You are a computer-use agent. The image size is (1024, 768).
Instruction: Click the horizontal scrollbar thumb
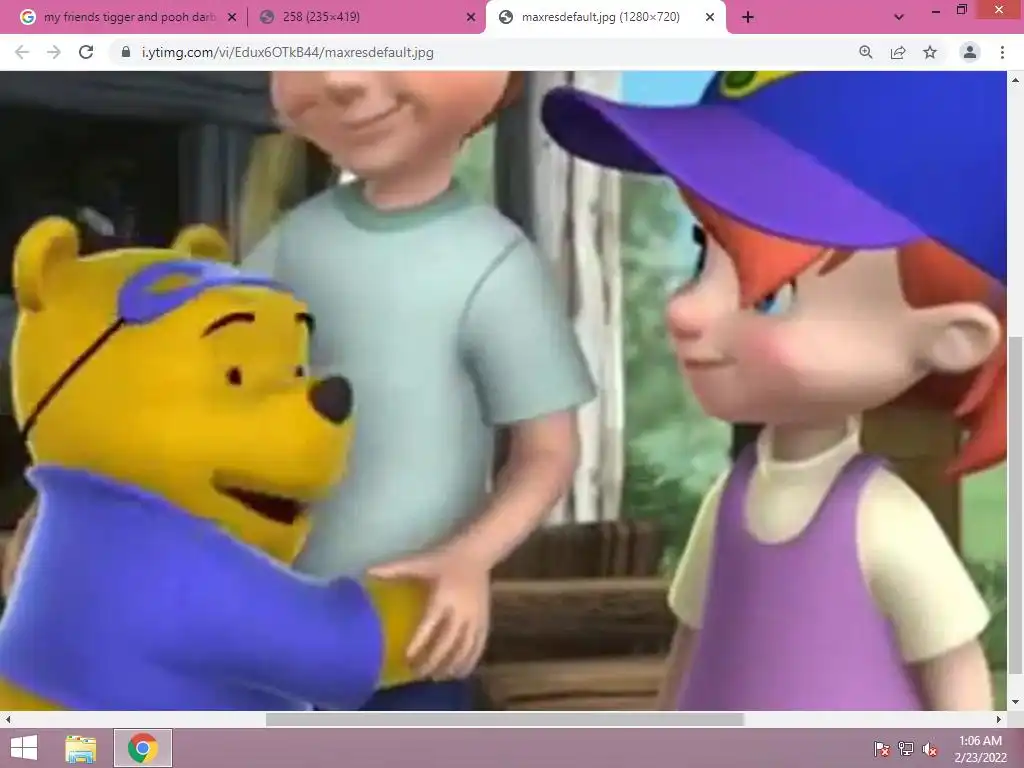505,719
